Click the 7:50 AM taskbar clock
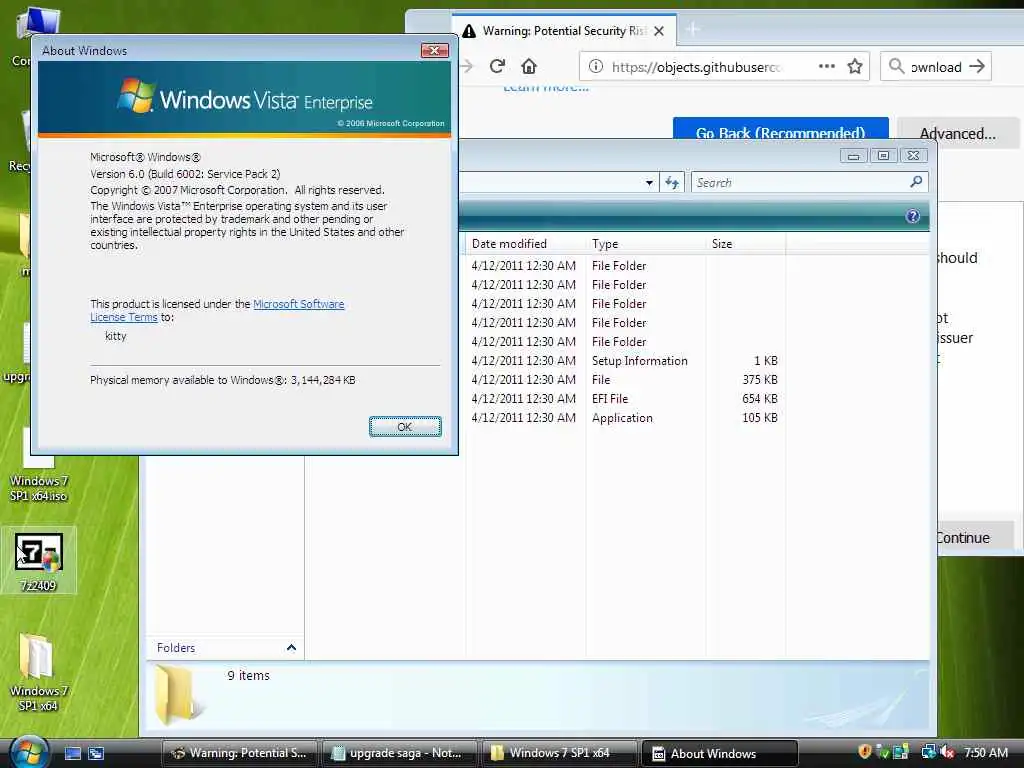Viewport: 1024px width, 768px height. pos(986,752)
